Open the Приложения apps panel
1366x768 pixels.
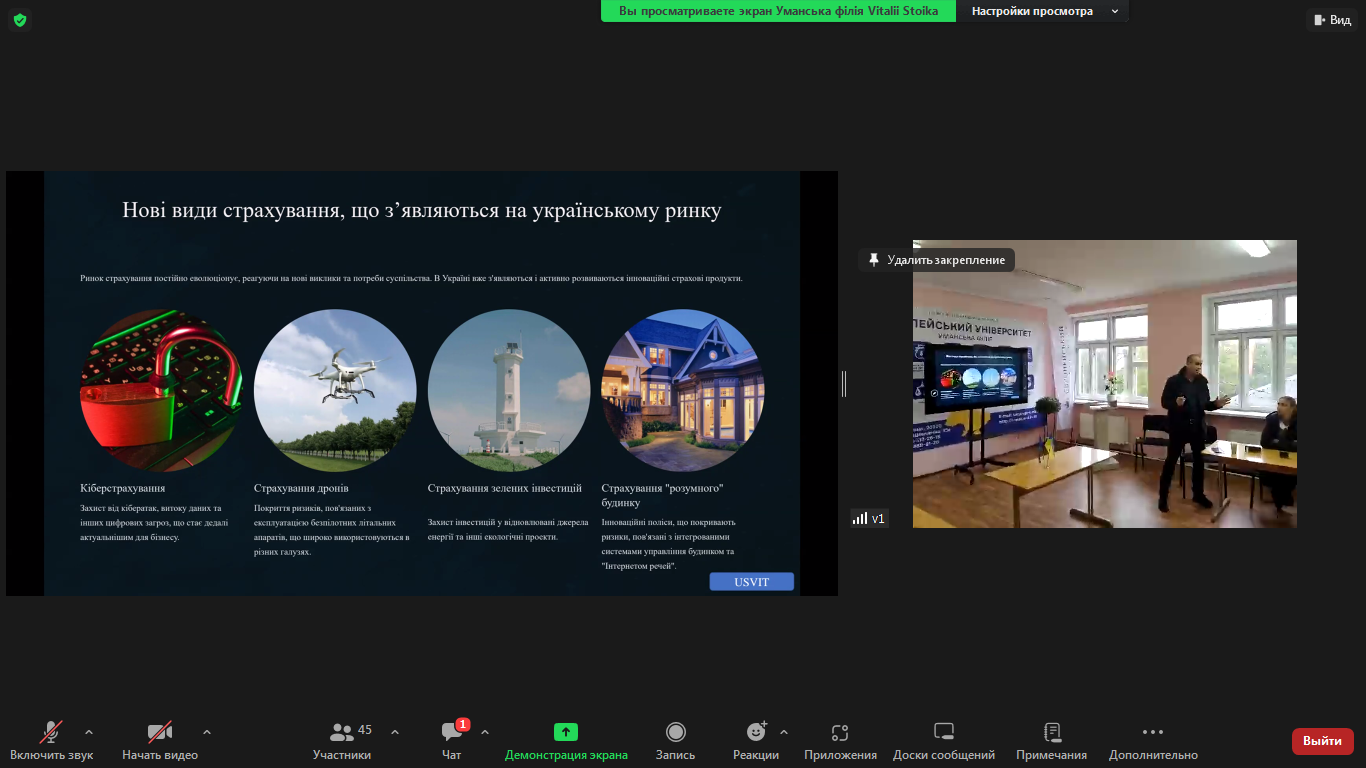point(840,733)
